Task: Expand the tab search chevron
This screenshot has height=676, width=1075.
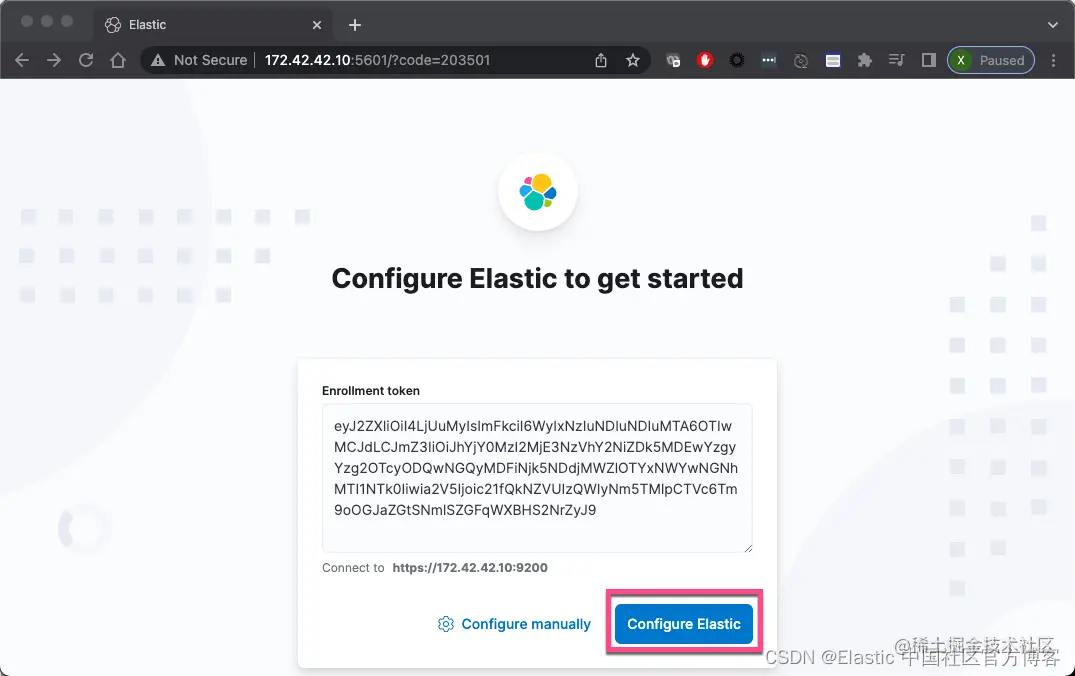Action: (x=1053, y=25)
